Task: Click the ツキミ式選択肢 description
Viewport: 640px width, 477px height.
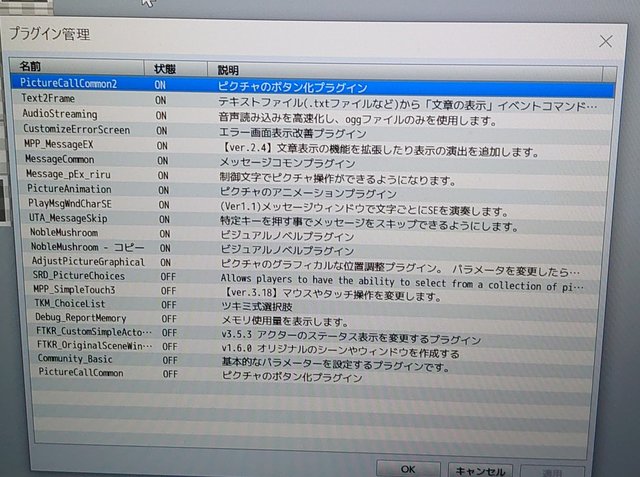Action: click(x=257, y=306)
